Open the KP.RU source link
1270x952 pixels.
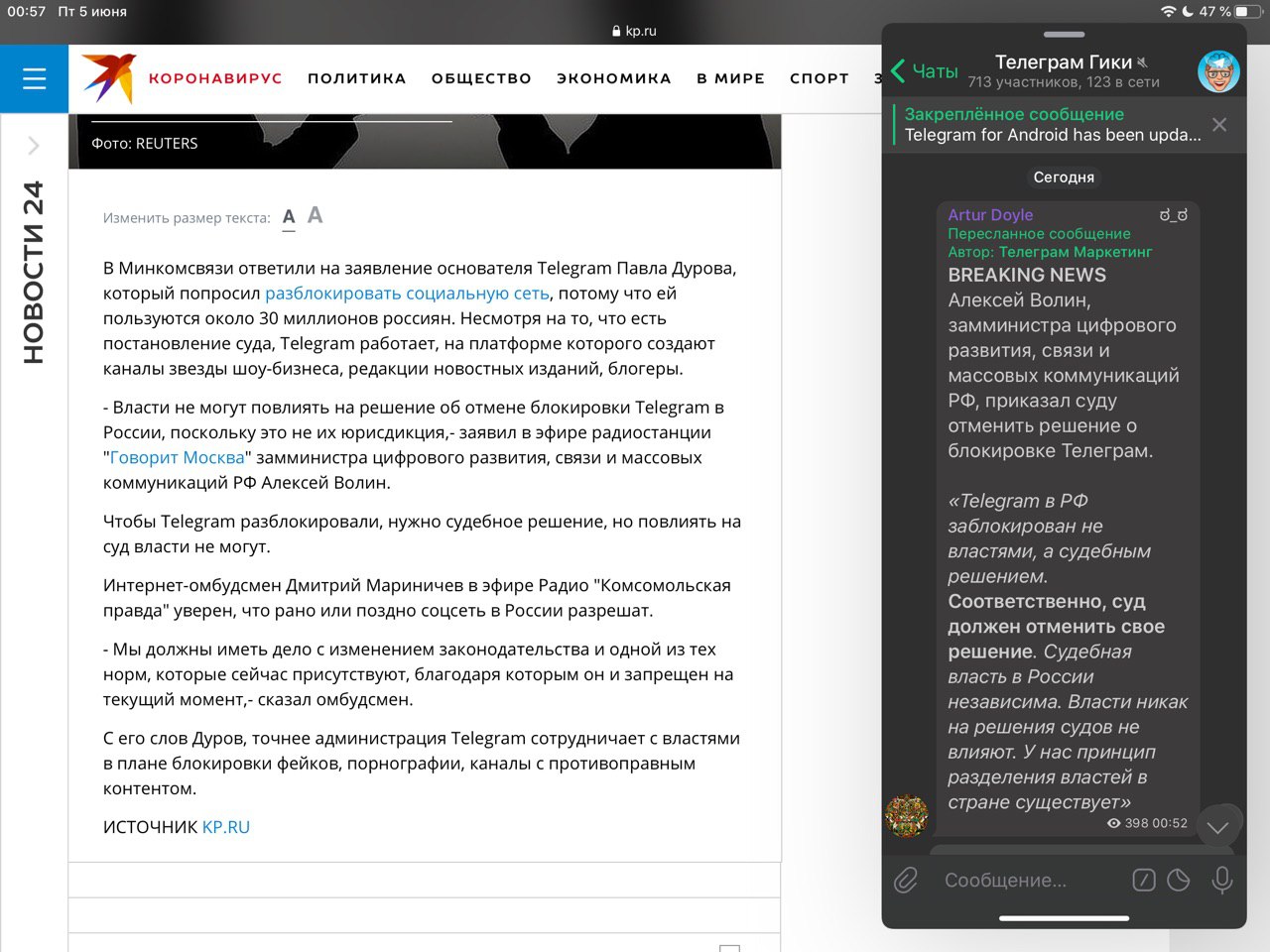[226, 827]
